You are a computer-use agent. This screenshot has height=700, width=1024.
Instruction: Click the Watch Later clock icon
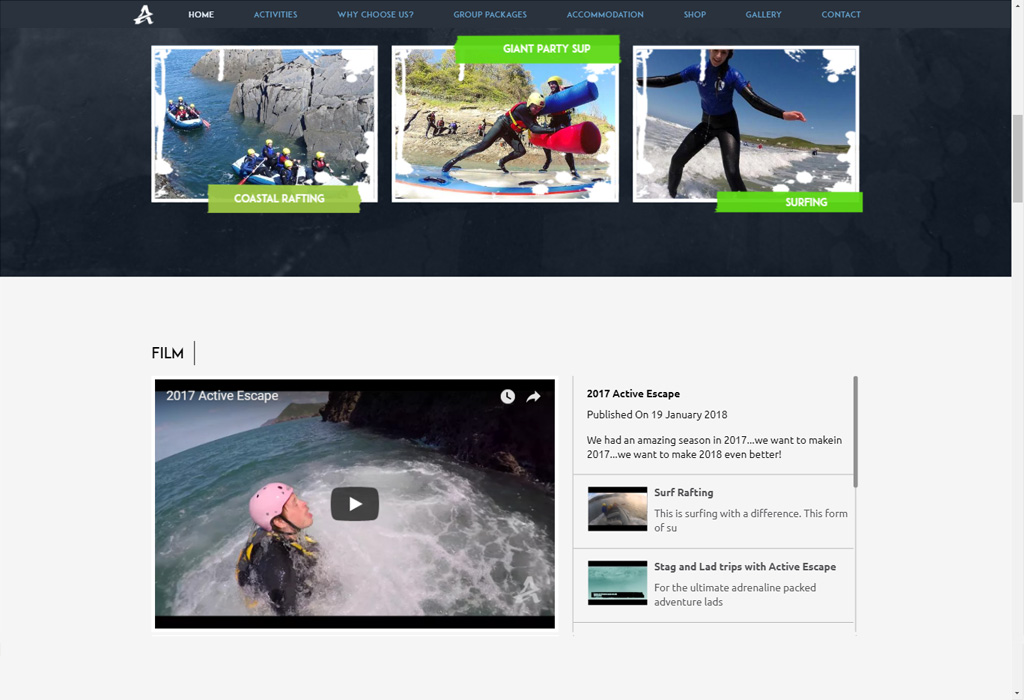[507, 396]
